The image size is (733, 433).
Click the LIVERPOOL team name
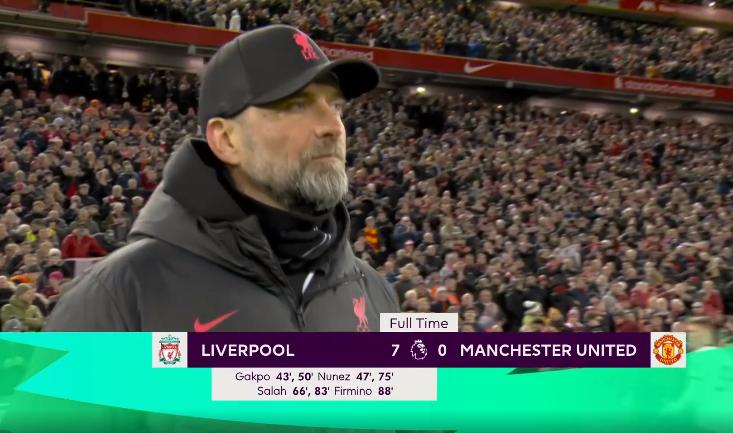tap(248, 350)
